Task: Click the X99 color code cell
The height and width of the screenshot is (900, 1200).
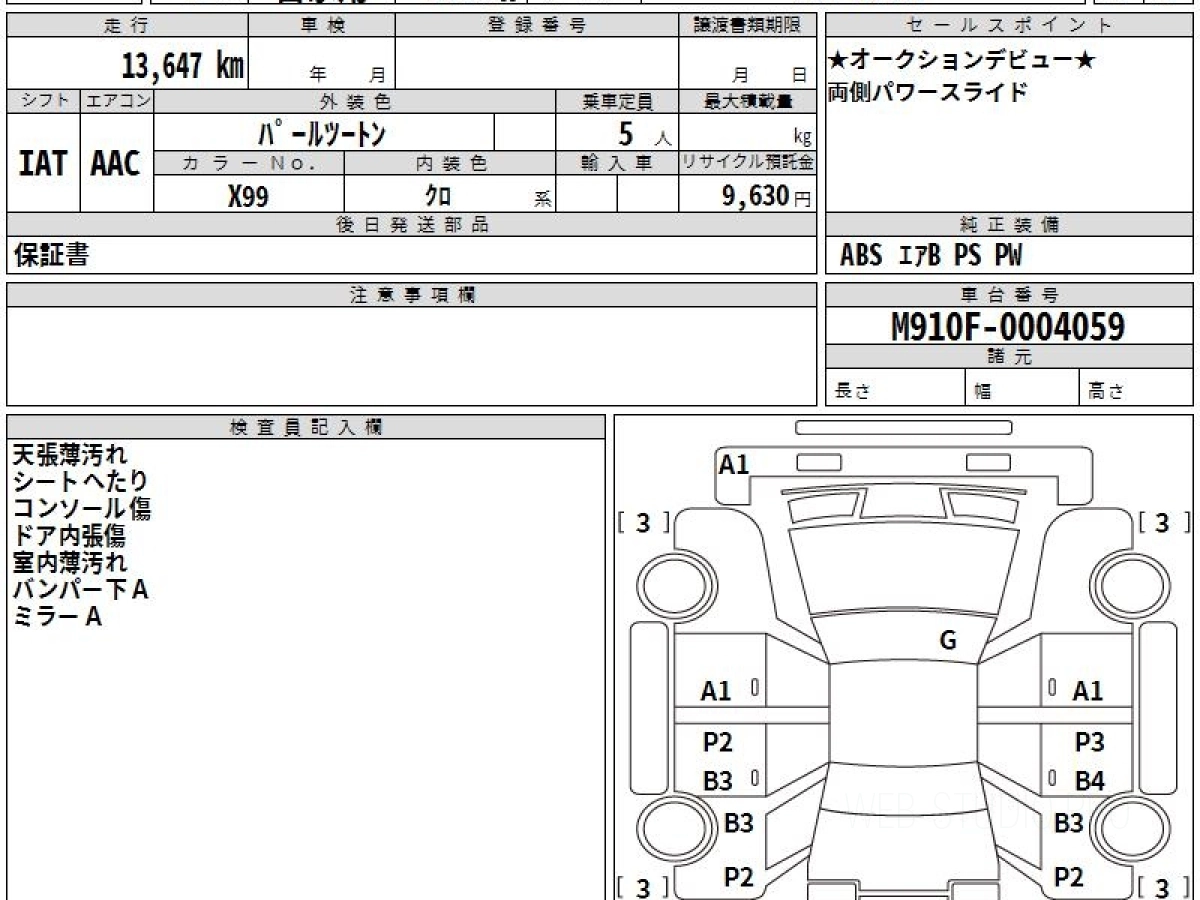Action: [248, 197]
